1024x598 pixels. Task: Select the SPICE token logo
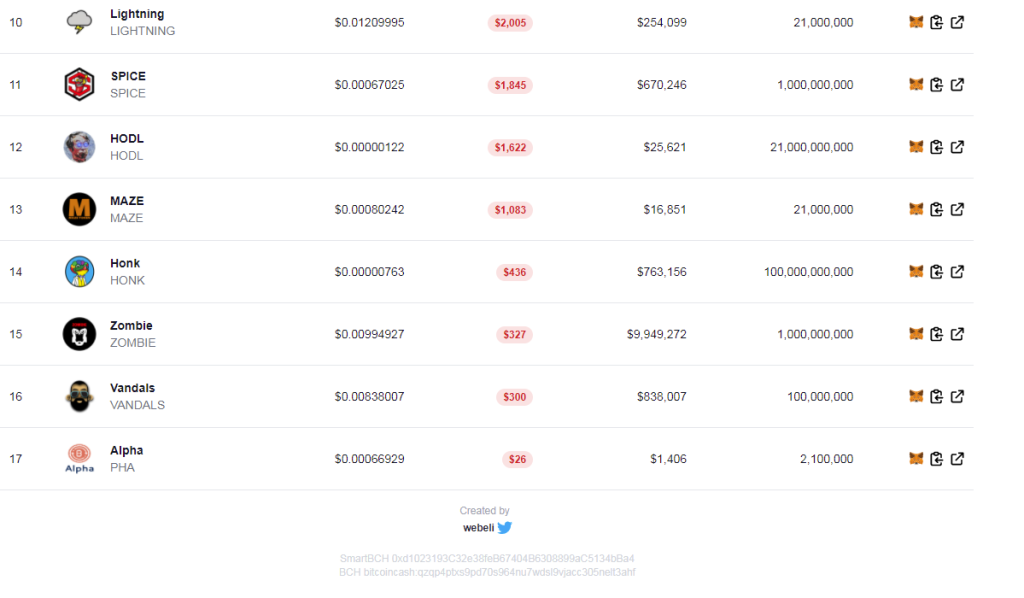(79, 84)
